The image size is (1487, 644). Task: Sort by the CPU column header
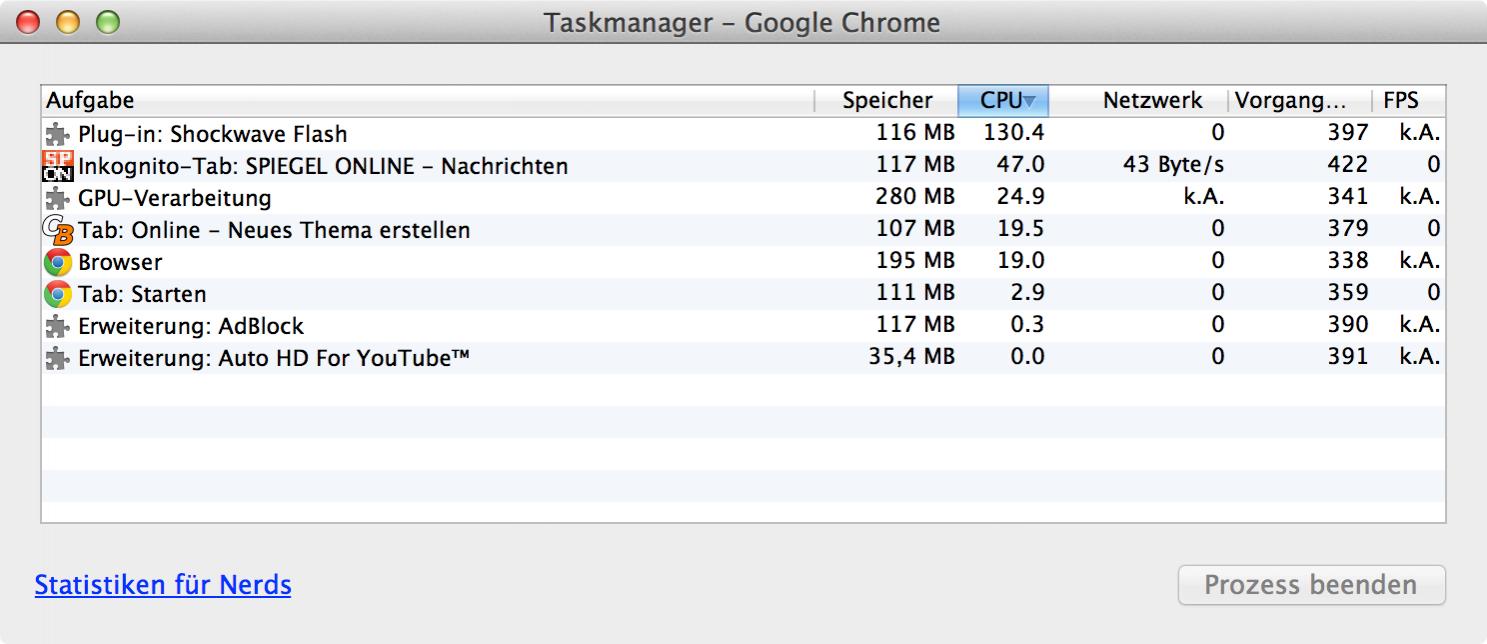click(1003, 101)
